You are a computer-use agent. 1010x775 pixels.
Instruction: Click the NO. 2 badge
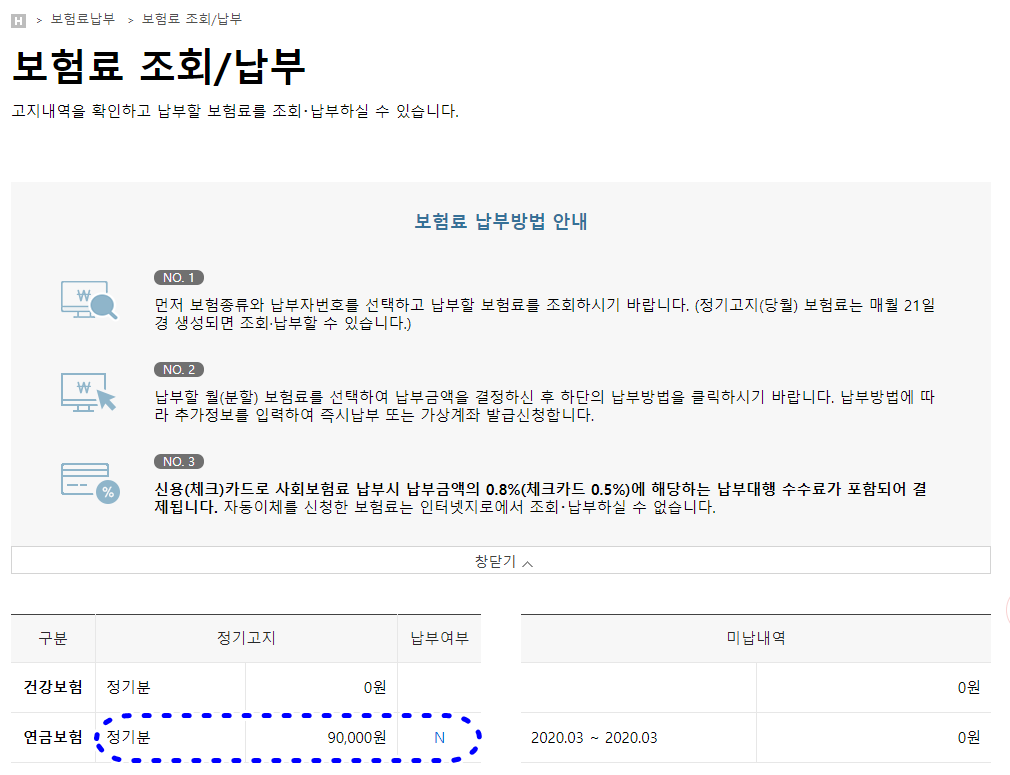pos(179,370)
